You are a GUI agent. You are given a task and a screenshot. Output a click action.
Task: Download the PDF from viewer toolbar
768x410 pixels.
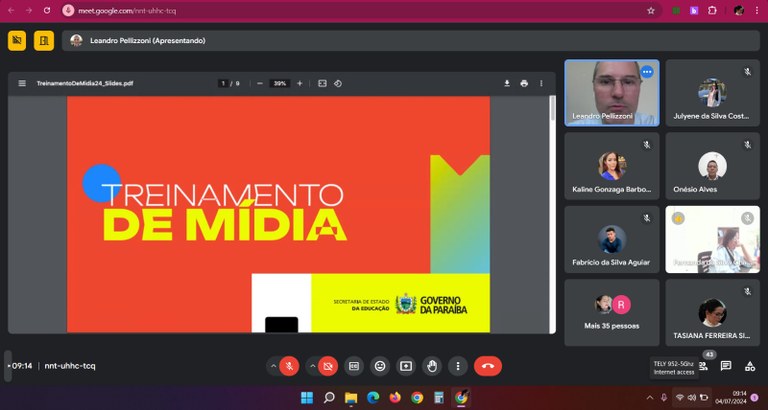coord(507,83)
